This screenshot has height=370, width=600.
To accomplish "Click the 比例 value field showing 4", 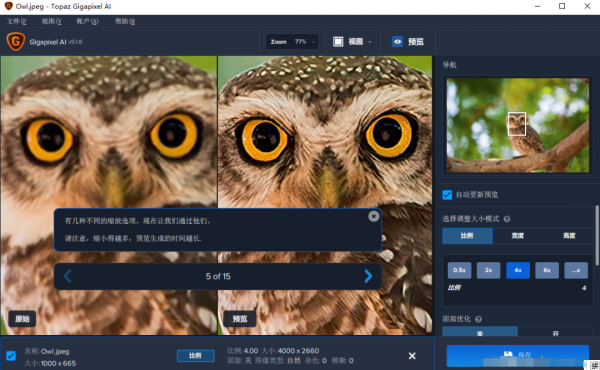I will click(584, 288).
